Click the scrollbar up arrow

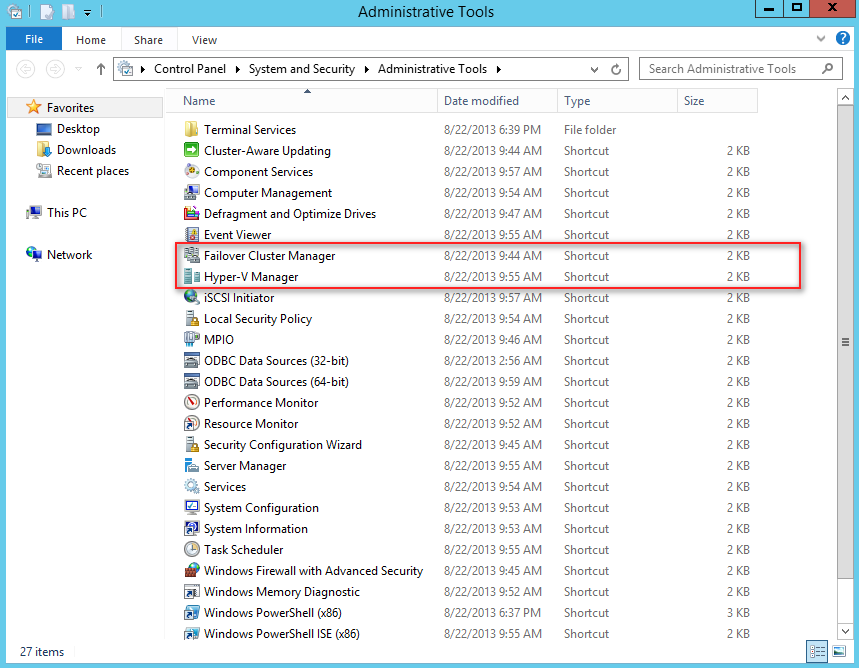pyautogui.click(x=845, y=98)
